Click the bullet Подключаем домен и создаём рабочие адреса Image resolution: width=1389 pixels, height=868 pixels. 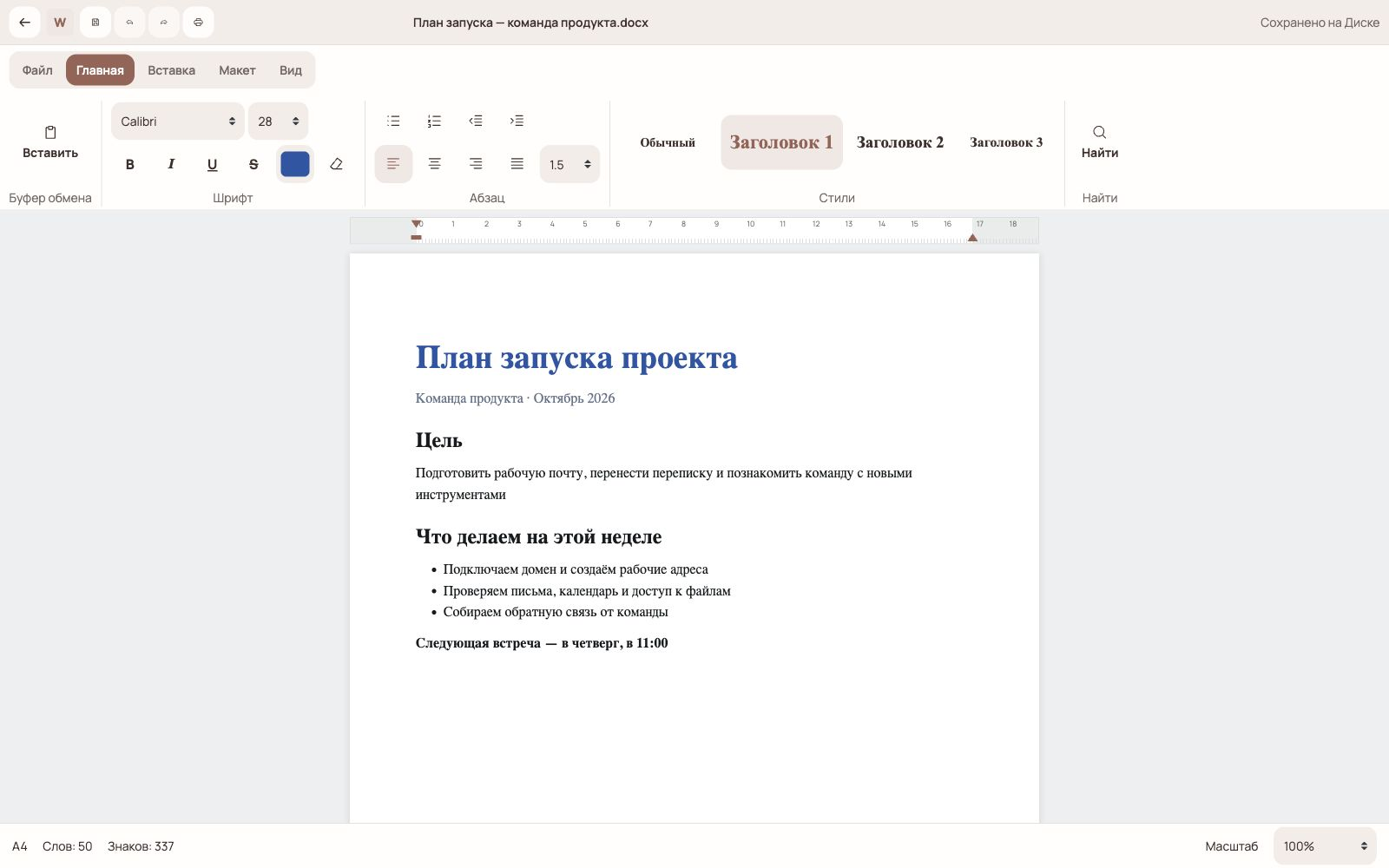tap(576, 569)
